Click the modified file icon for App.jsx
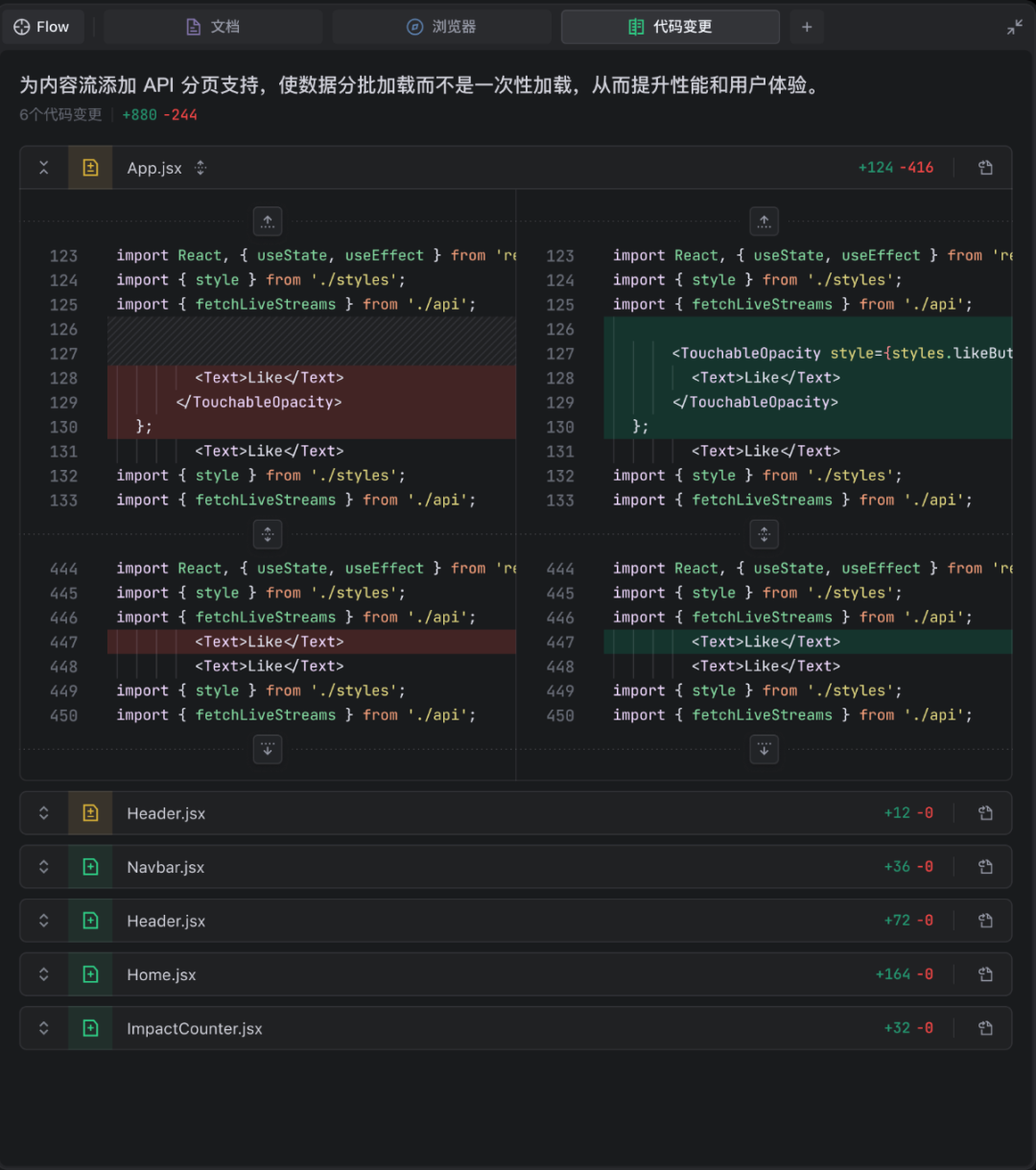 pyautogui.click(x=90, y=168)
